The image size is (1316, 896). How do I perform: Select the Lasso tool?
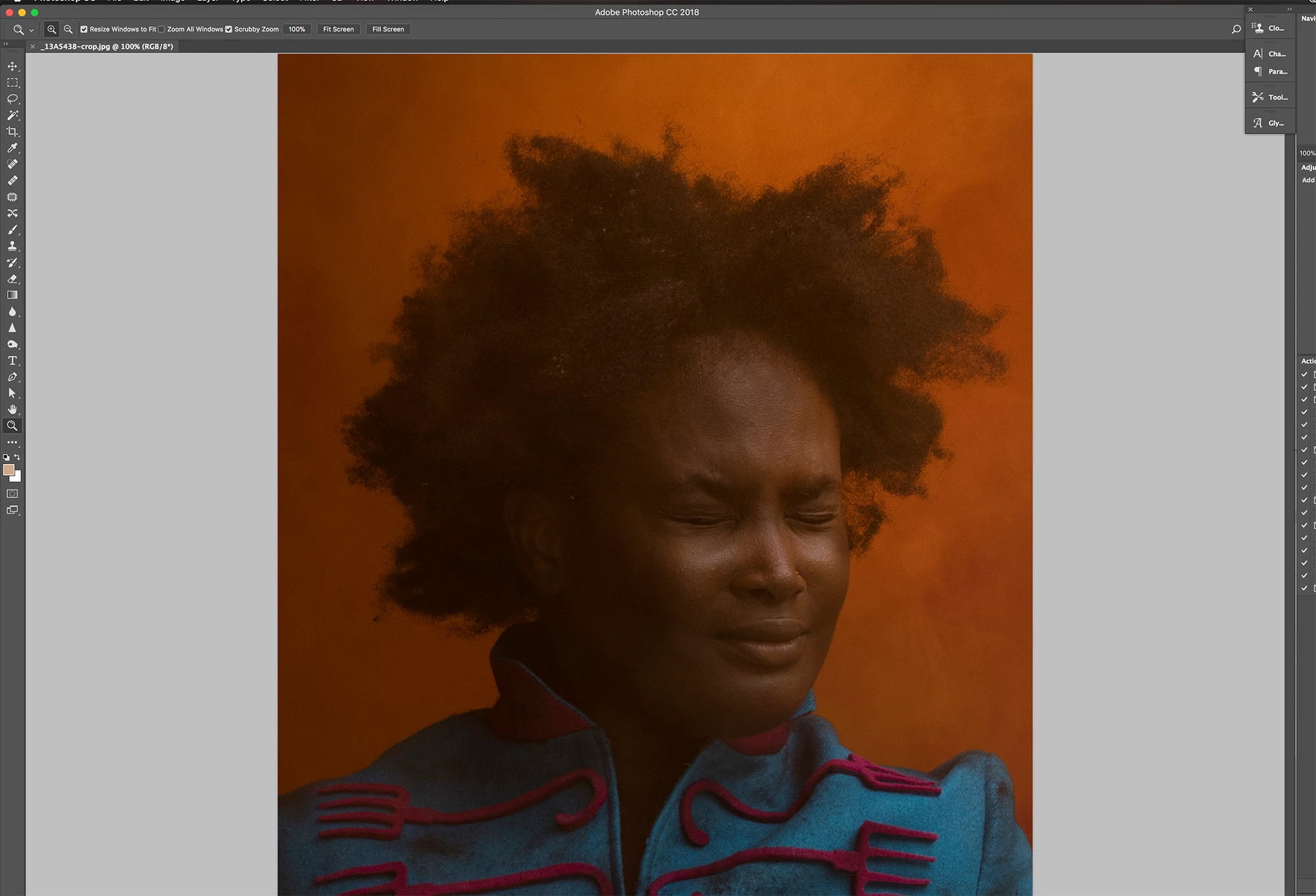[x=13, y=99]
